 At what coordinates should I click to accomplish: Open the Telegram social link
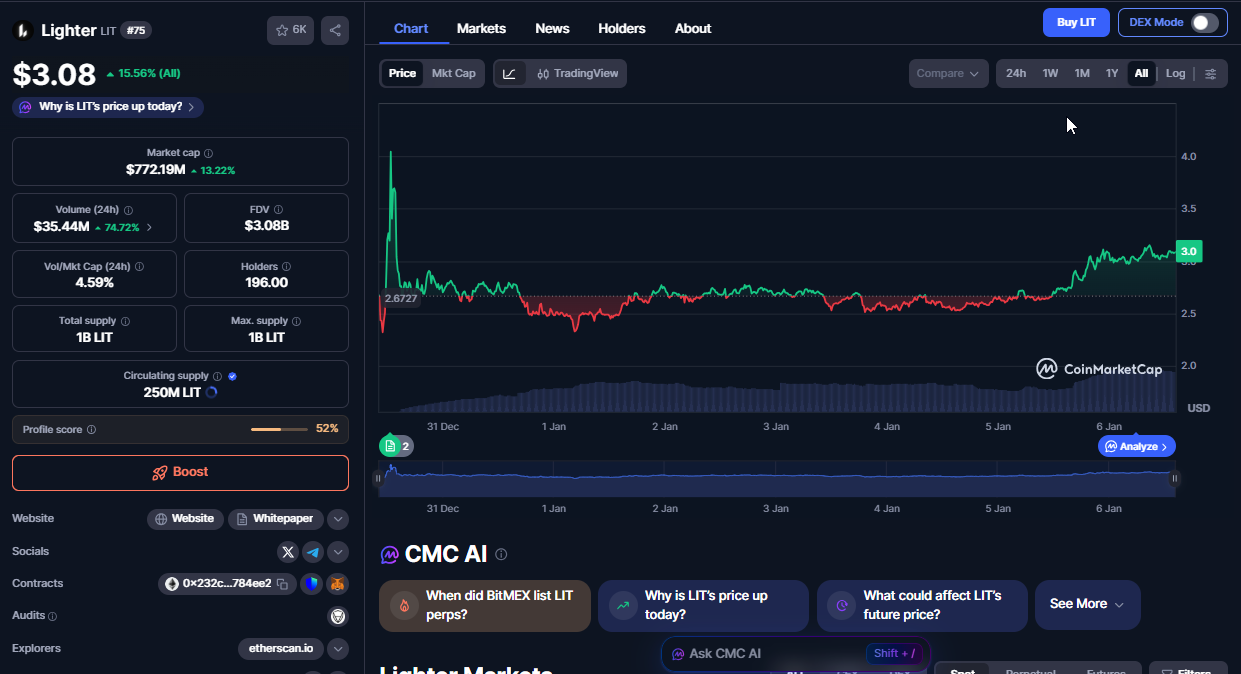313,552
